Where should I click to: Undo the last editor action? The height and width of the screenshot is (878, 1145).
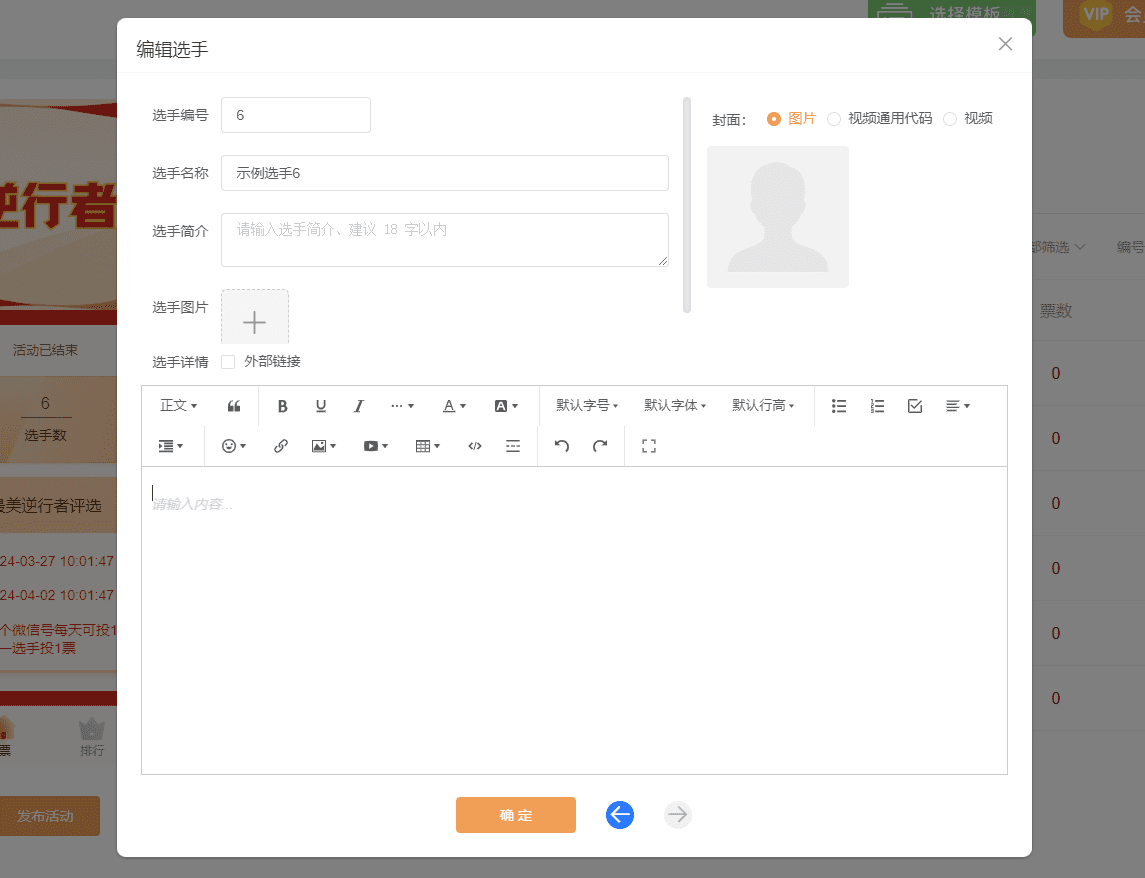[561, 445]
